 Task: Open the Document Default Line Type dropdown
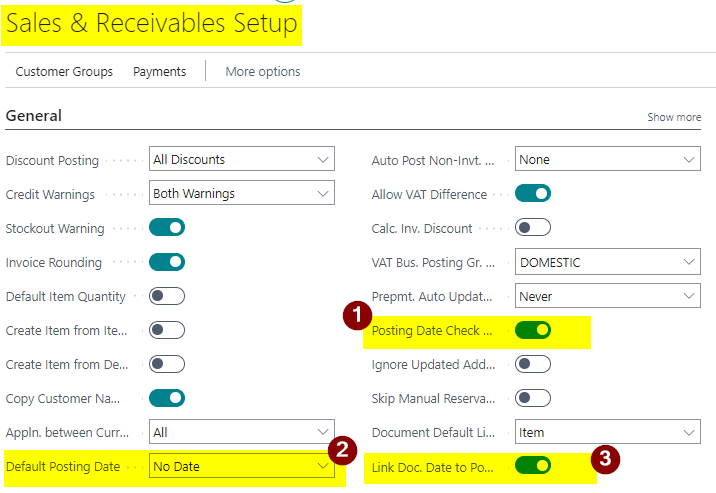tap(607, 432)
